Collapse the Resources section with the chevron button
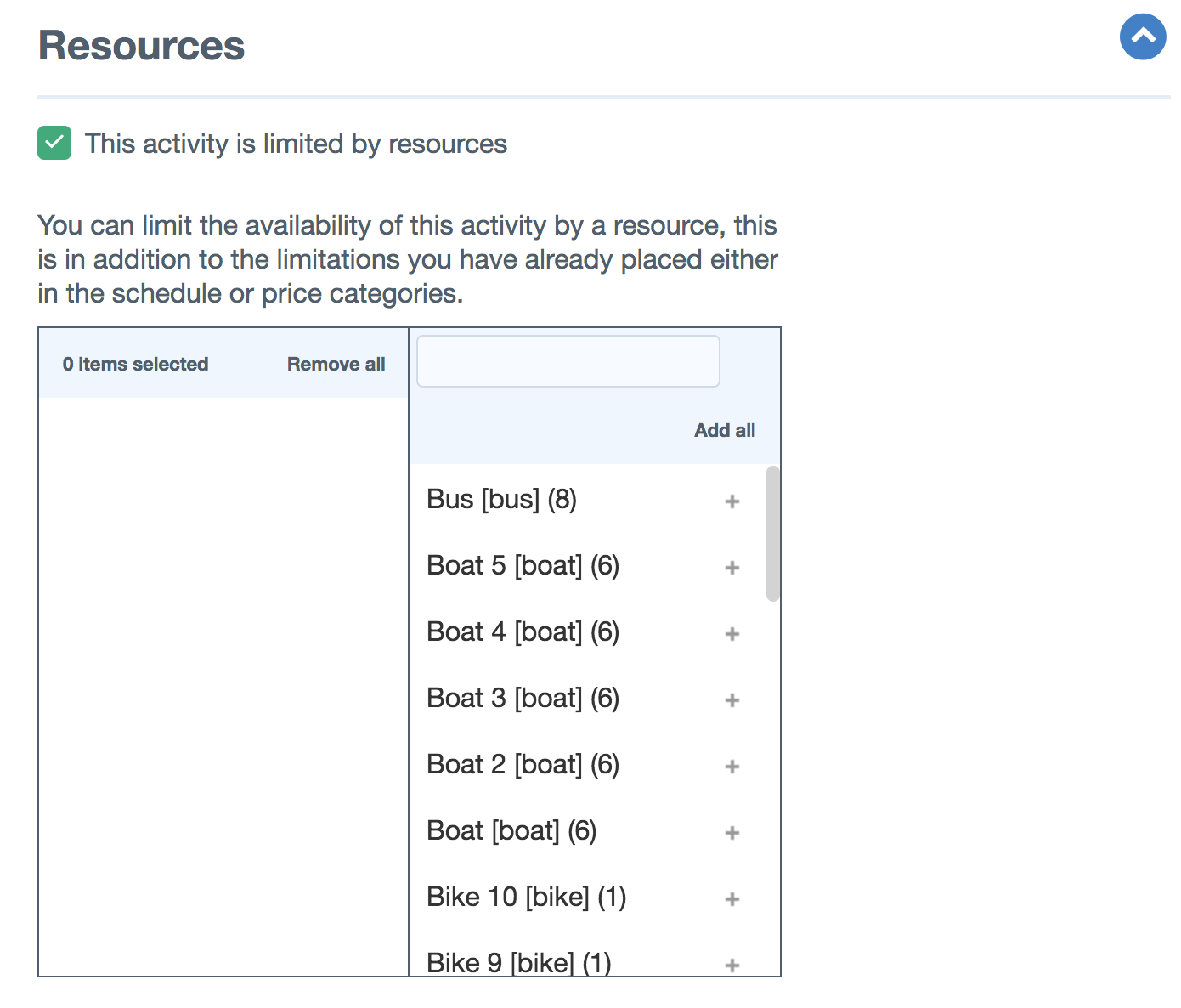 point(1143,37)
